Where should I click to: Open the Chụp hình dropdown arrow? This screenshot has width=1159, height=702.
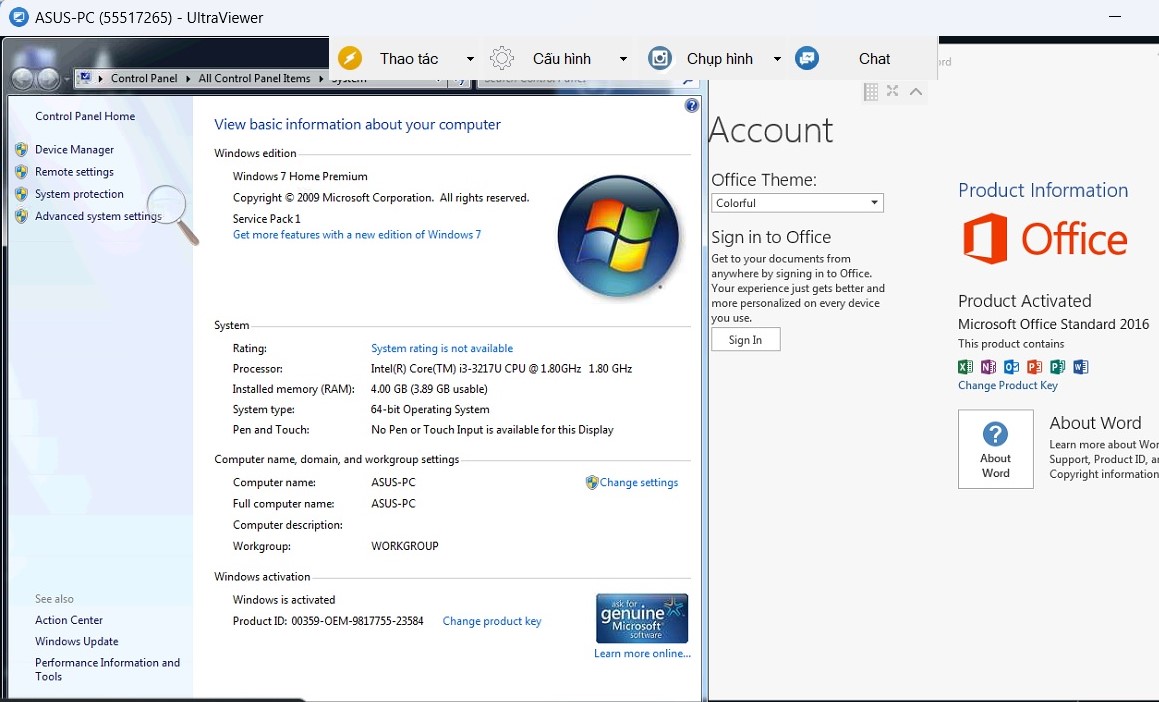click(x=777, y=59)
